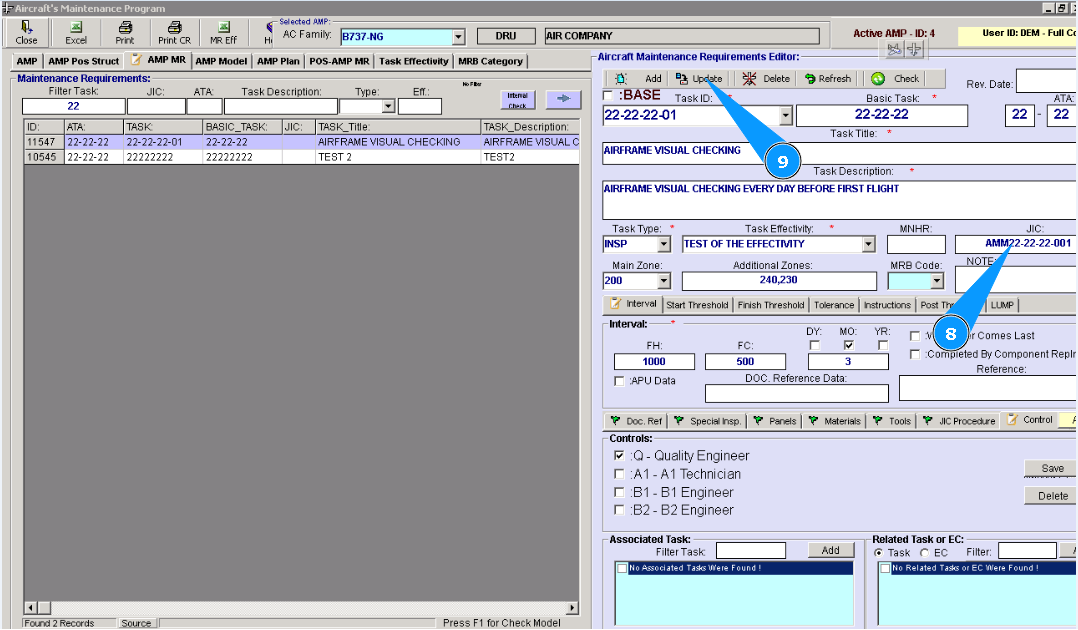Open the JIC Procedure tab
The height and width of the screenshot is (630, 1078).
pyautogui.click(x=959, y=421)
